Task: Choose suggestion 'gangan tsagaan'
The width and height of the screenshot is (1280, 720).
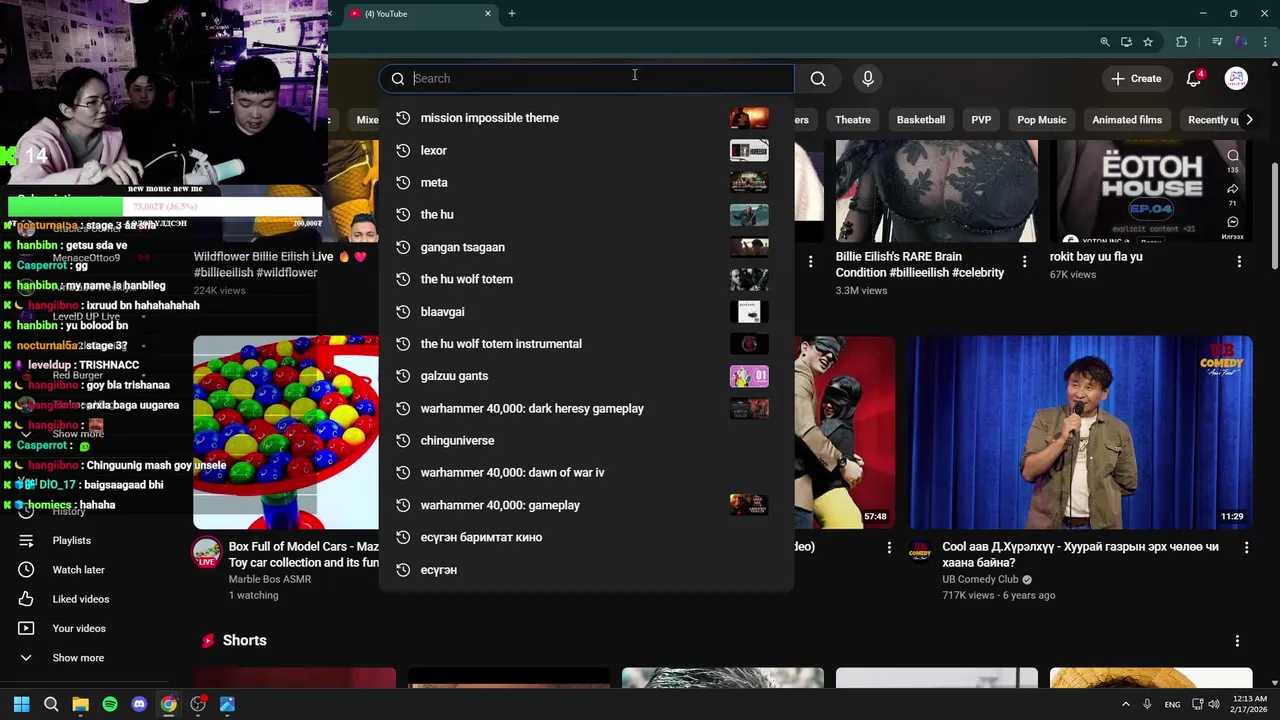Action: coord(586,247)
